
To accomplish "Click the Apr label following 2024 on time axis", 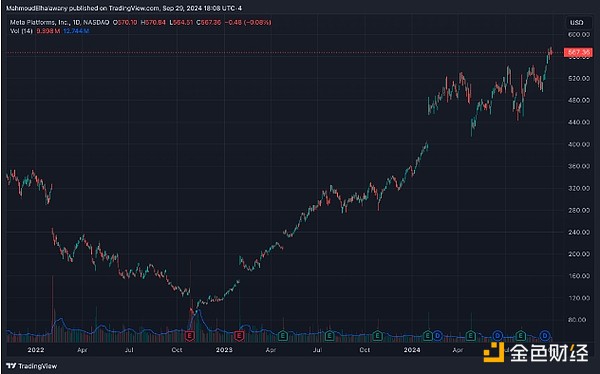I will click(458, 350).
